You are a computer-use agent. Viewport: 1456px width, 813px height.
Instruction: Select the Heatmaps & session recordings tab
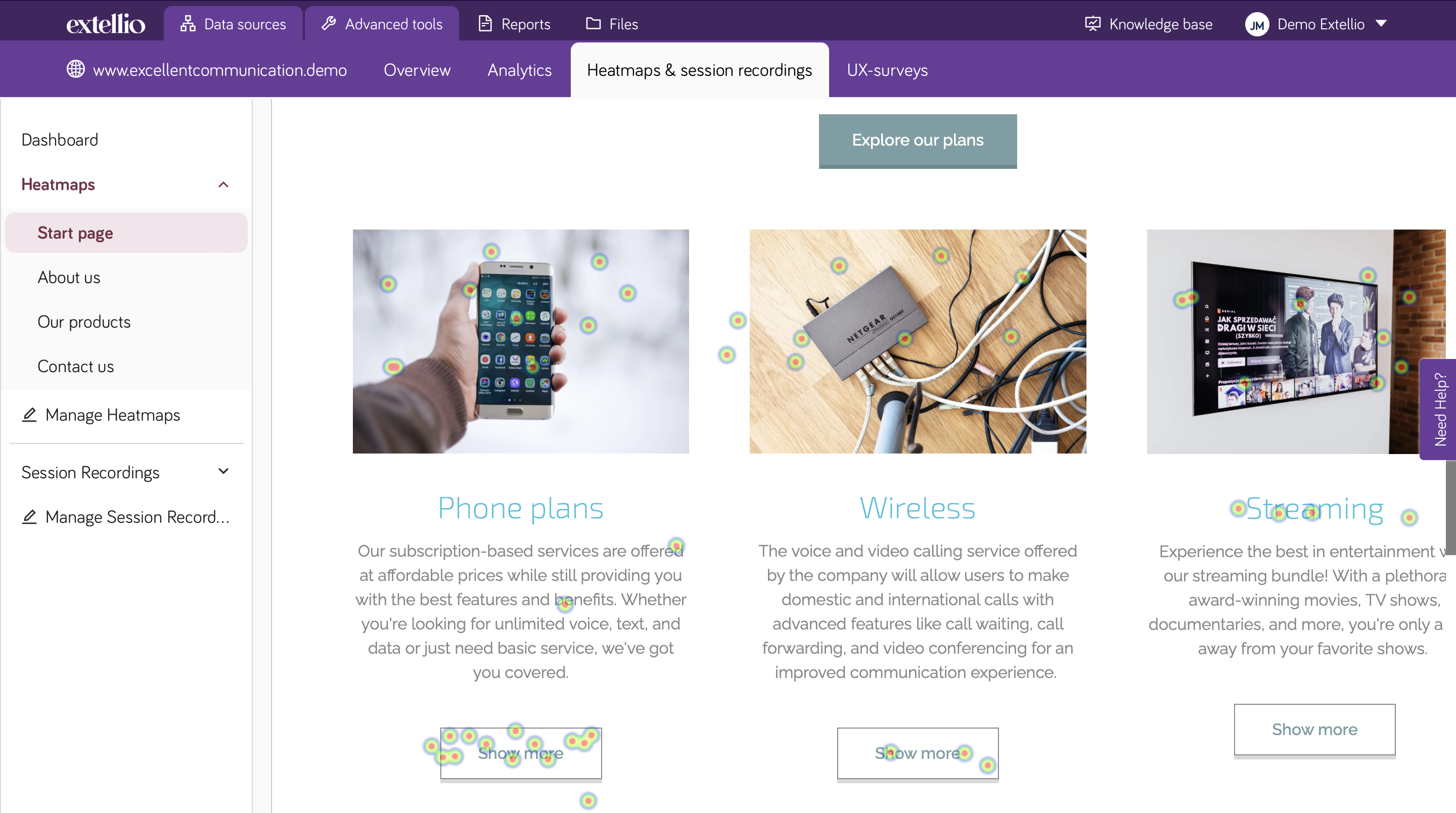coord(699,70)
